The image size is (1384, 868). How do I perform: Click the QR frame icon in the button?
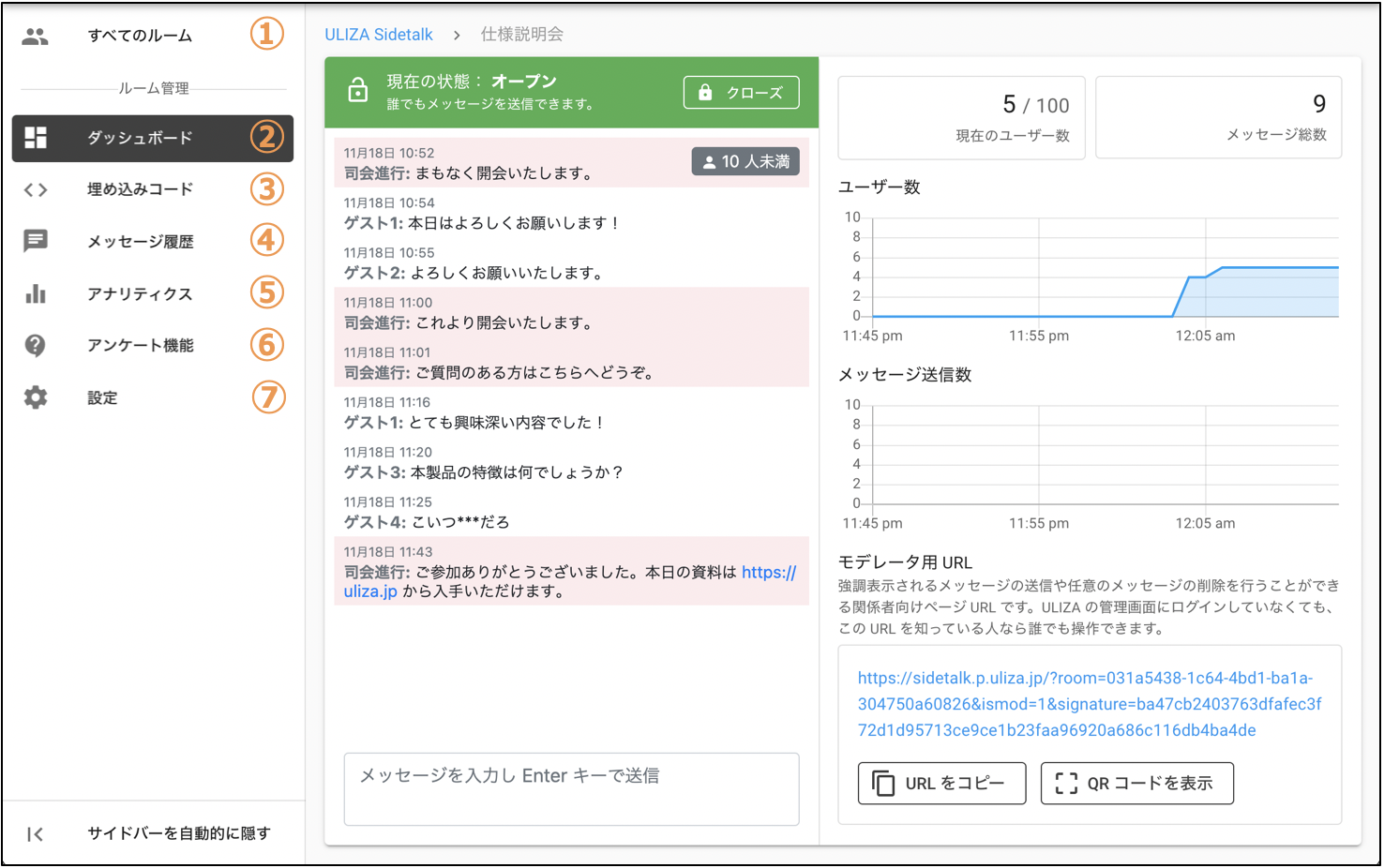[x=1066, y=784]
